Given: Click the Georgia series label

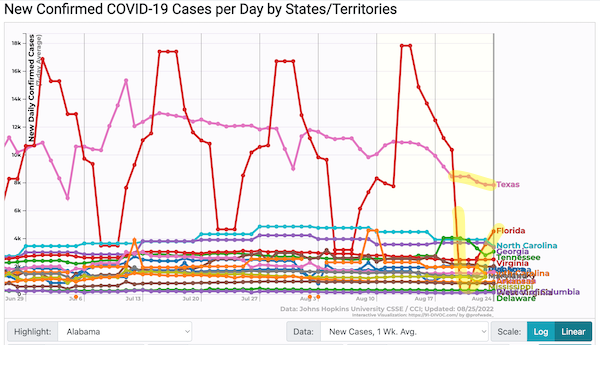Looking at the screenshot, I should coord(512,251).
